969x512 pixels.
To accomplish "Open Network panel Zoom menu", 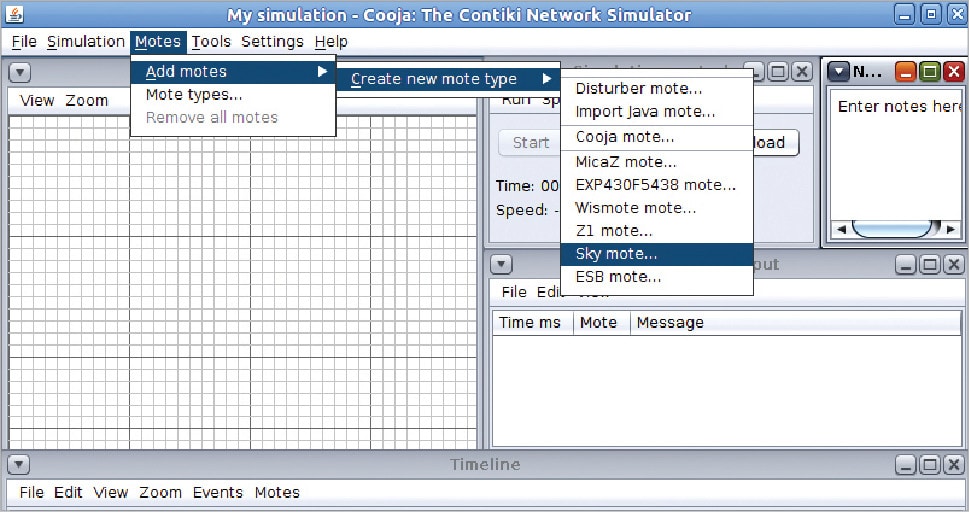I will [87, 101].
